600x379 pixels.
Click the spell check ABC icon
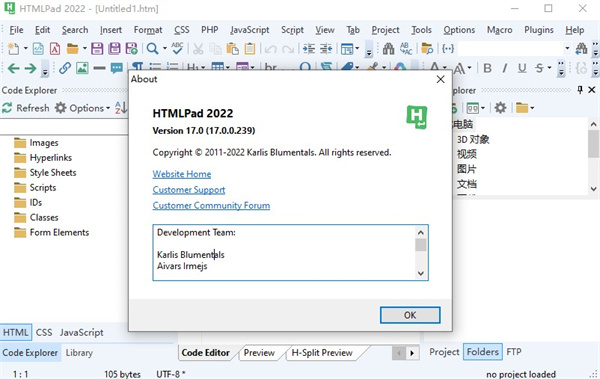(177, 48)
